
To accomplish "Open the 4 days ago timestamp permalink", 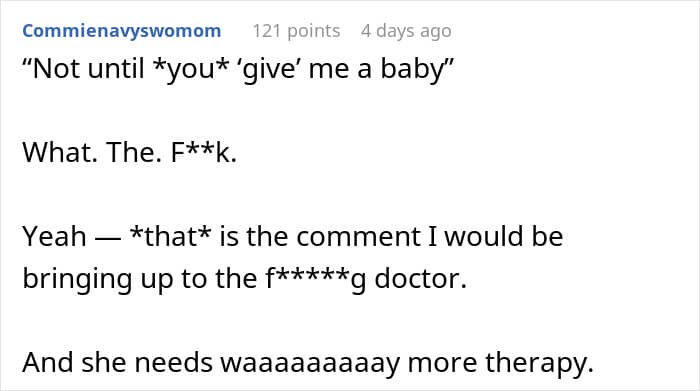I will pyautogui.click(x=406, y=31).
